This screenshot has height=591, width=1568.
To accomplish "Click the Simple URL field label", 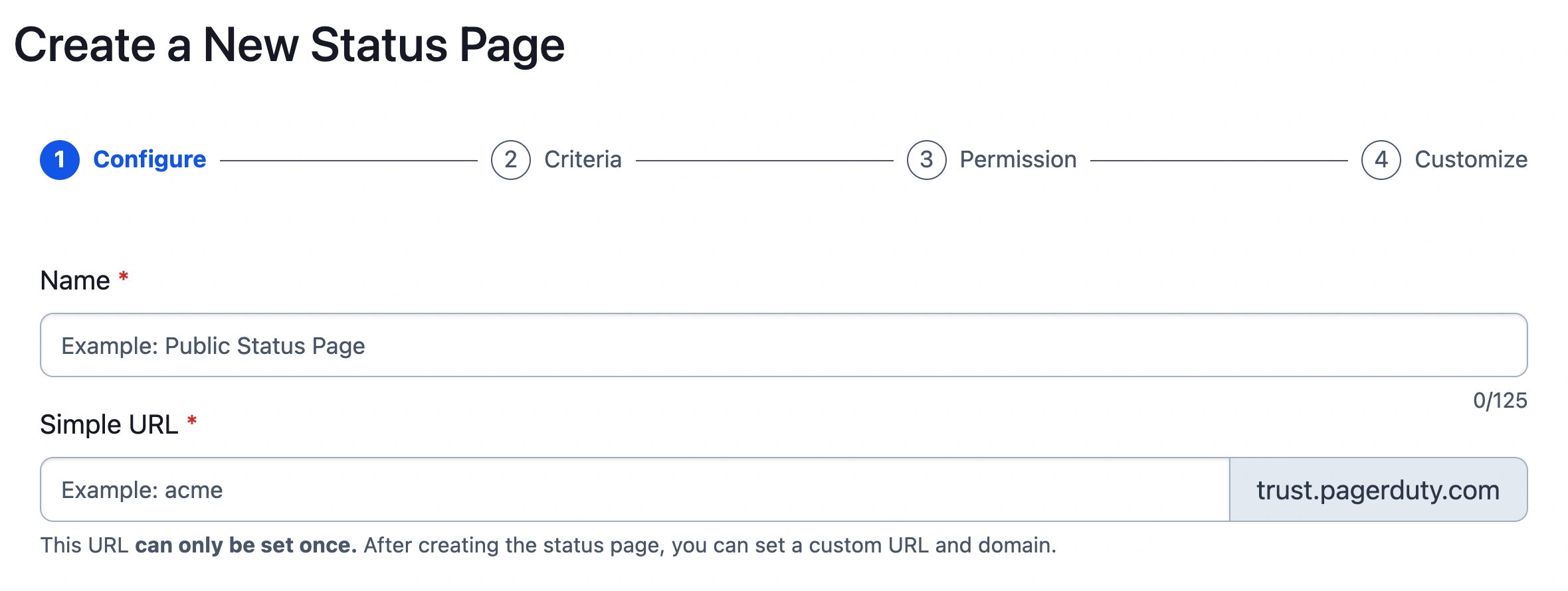I will pyautogui.click(x=109, y=425).
